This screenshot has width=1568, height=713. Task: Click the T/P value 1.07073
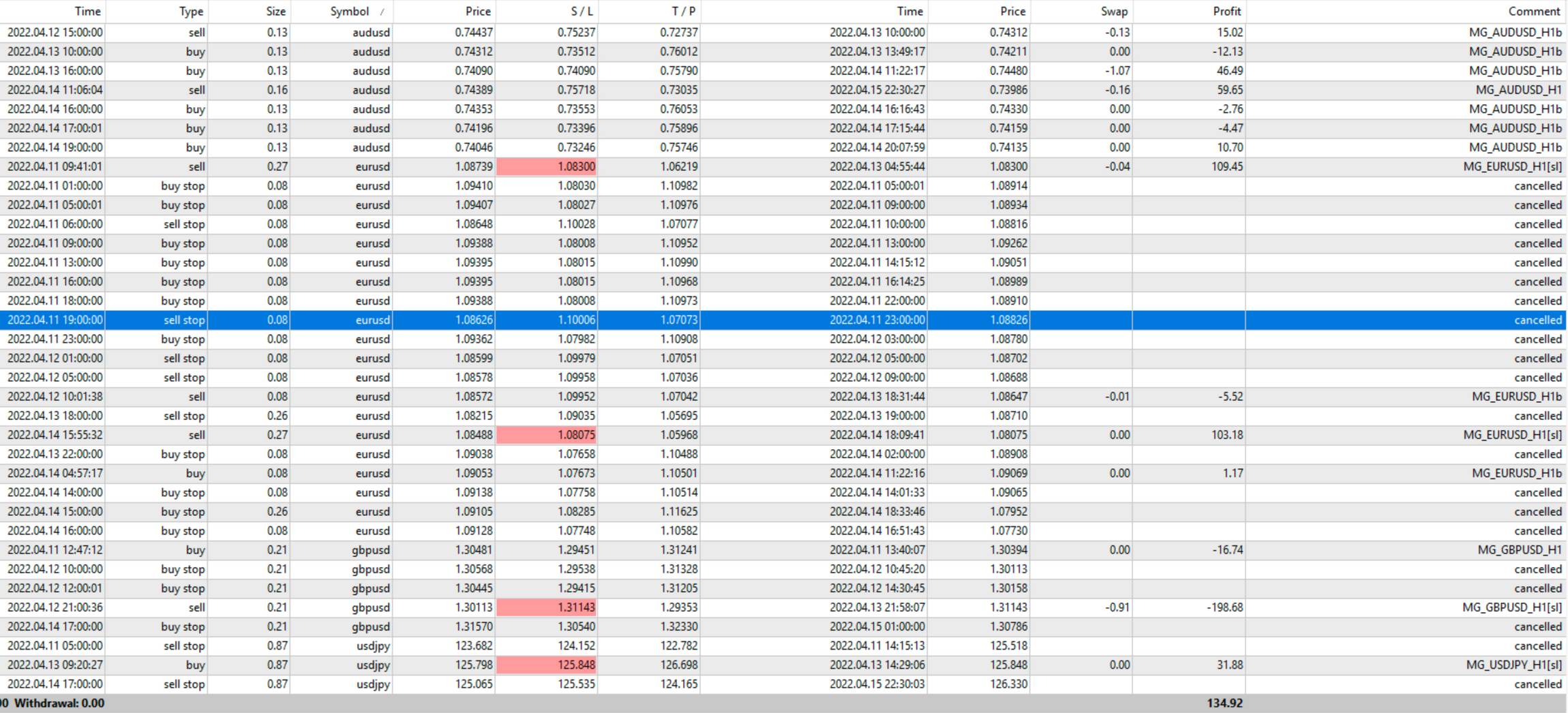pos(679,320)
